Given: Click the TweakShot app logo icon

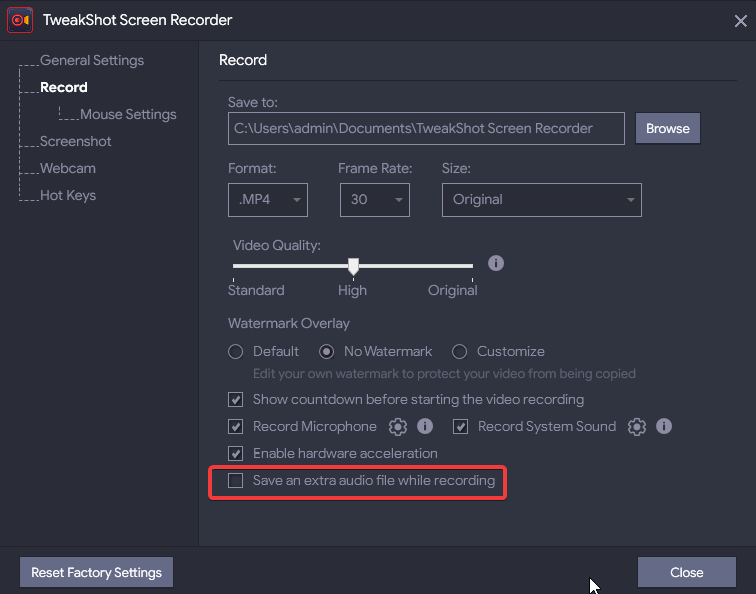Looking at the screenshot, I should (x=20, y=19).
